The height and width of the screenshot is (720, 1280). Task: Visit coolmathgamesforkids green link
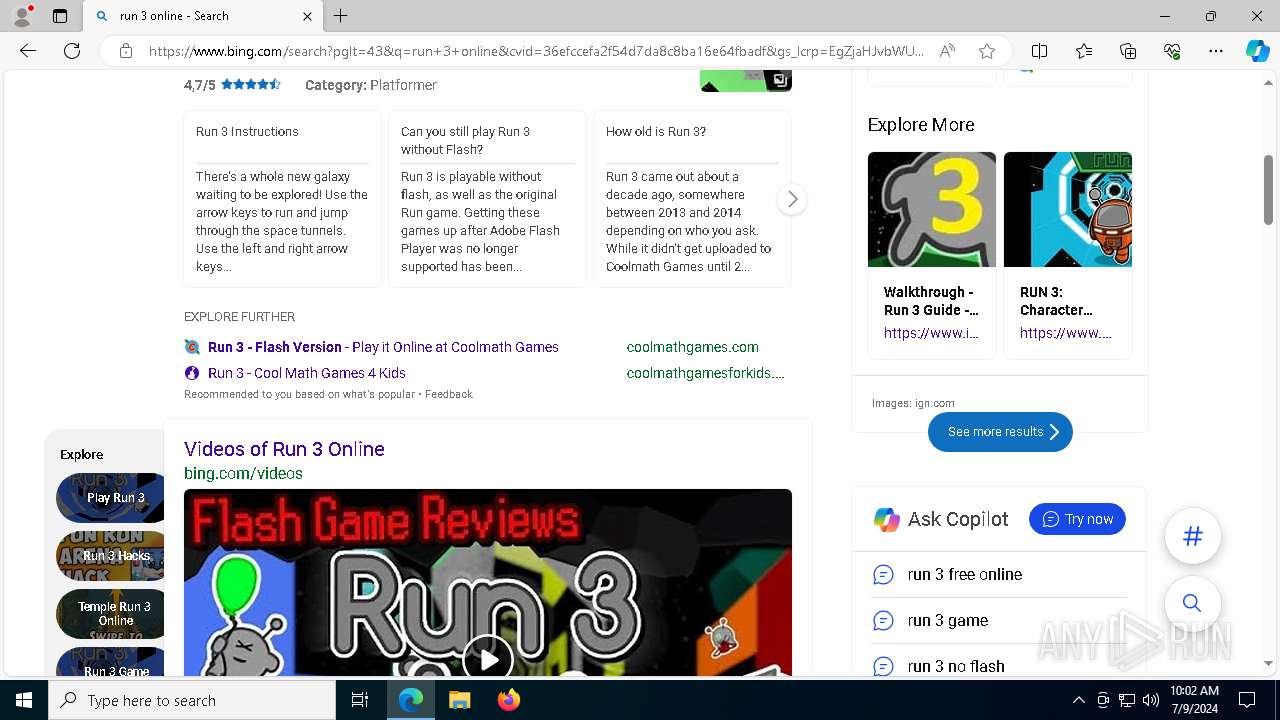[x=705, y=373]
